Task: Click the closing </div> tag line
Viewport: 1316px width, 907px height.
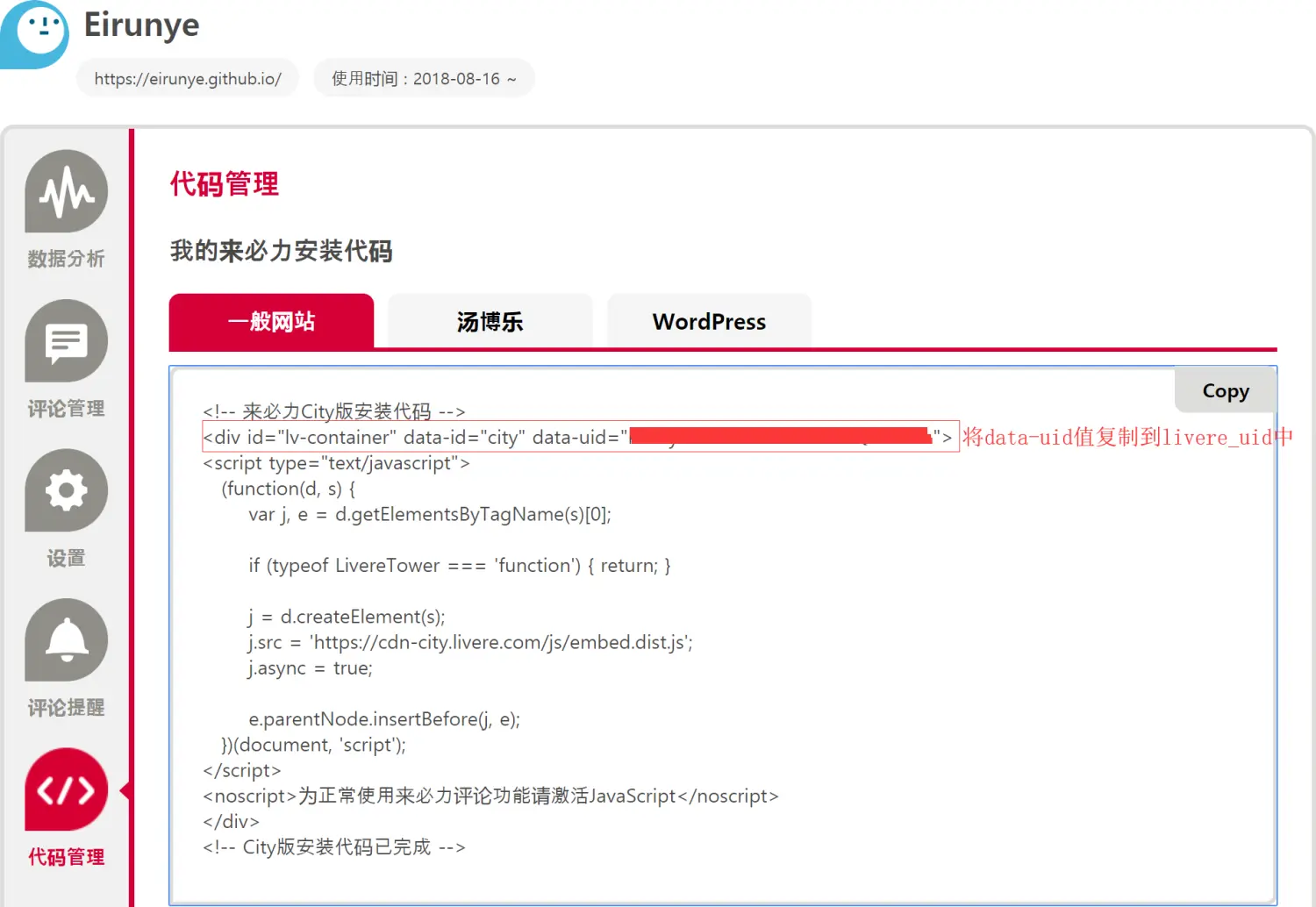Action: 231,822
